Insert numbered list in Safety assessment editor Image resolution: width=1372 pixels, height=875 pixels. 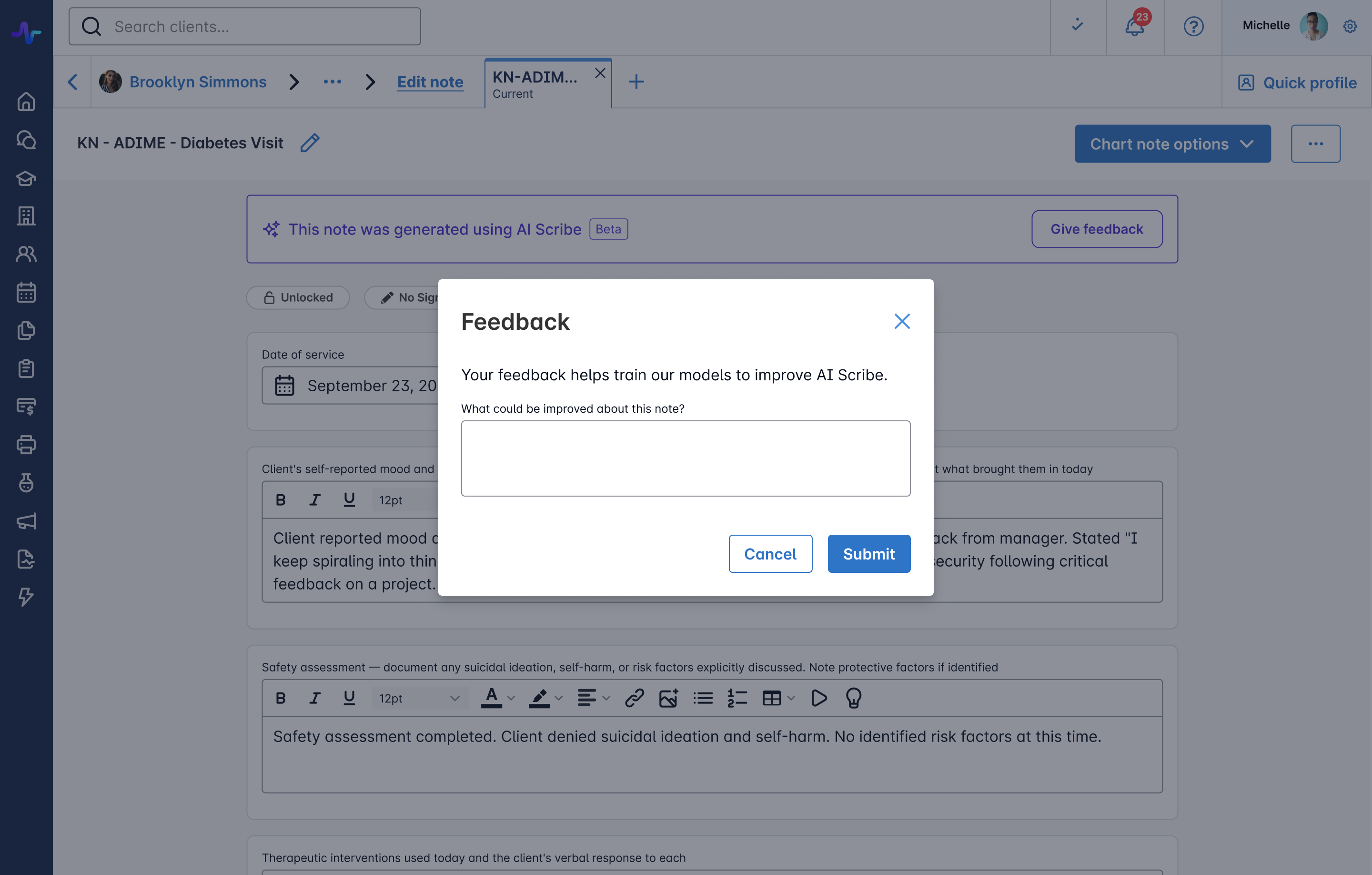coord(736,698)
